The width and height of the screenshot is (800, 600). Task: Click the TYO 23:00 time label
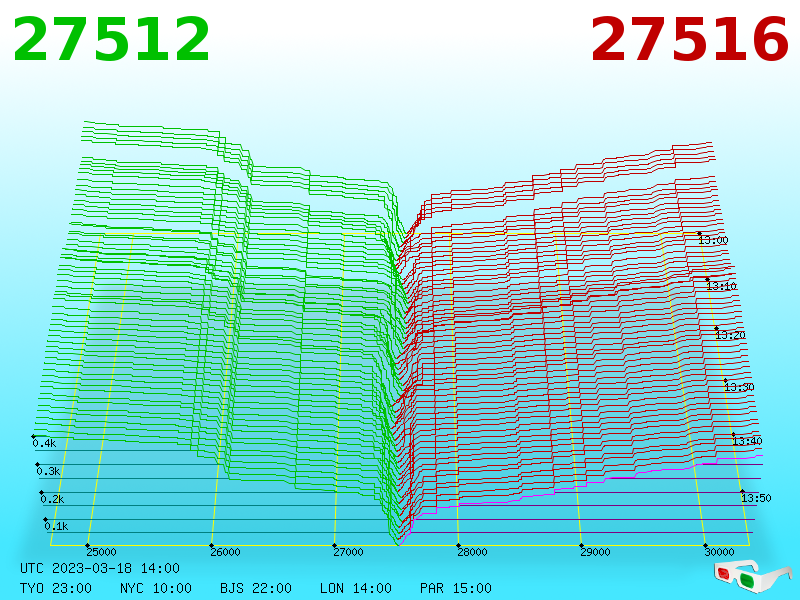tap(56, 588)
